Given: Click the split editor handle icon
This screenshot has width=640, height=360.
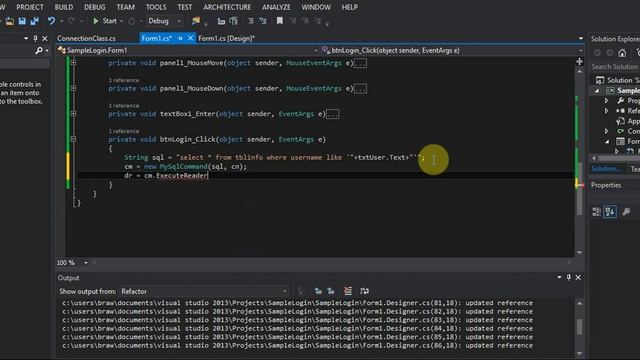Looking at the screenshot, I should pyautogui.click(x=579, y=62).
